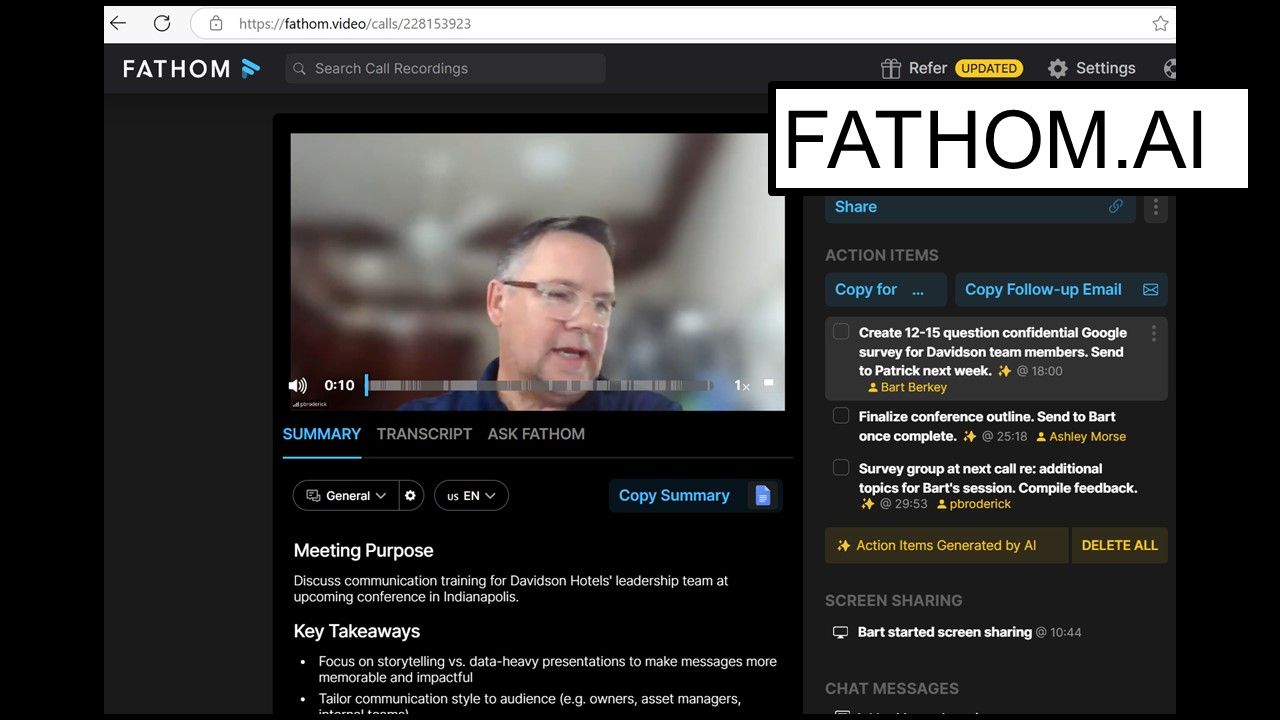Screen dimensions: 1280x720
Task: Click the gift icon beside Refer
Action: tap(890, 68)
